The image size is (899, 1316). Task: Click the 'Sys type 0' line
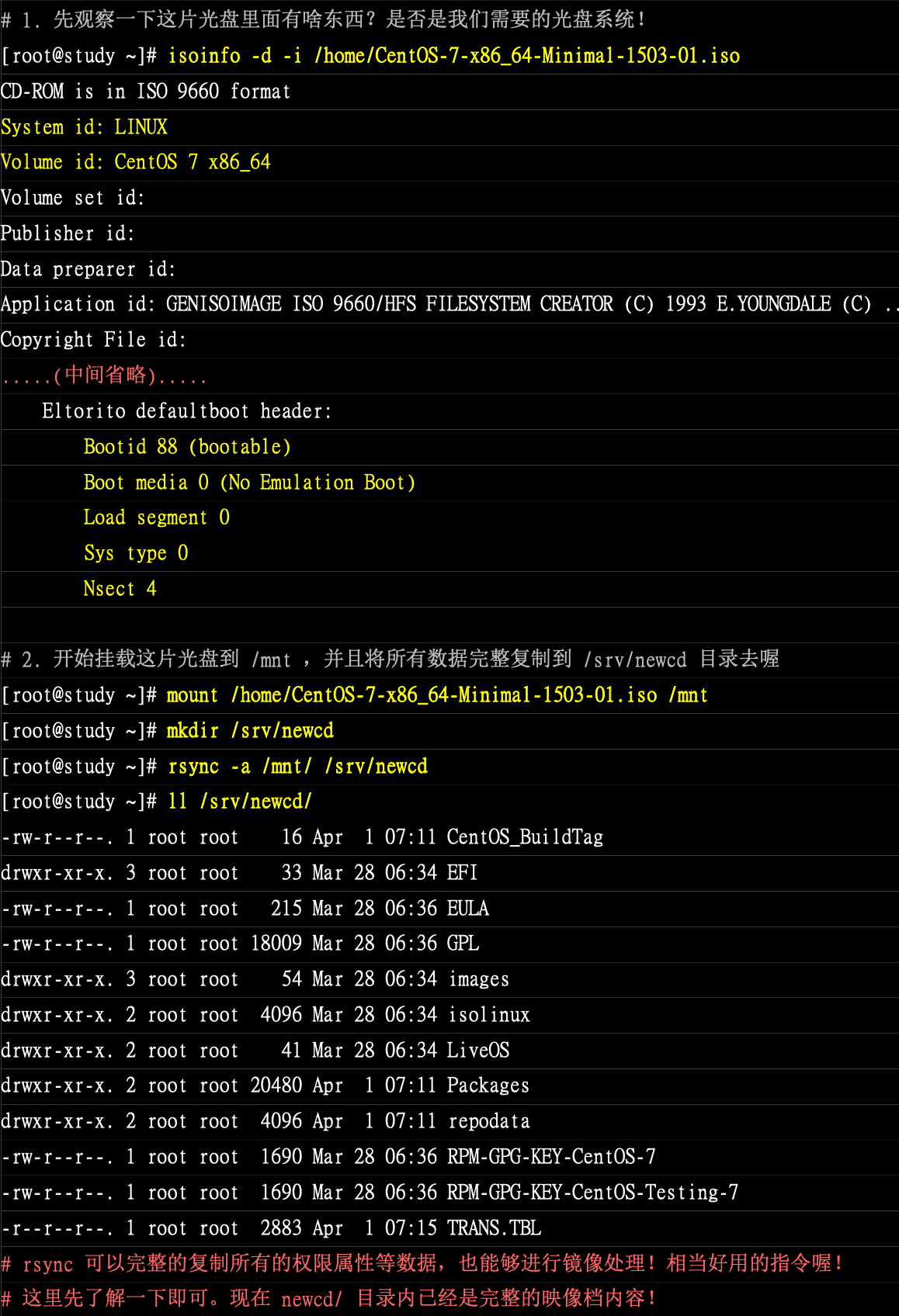[x=136, y=553]
